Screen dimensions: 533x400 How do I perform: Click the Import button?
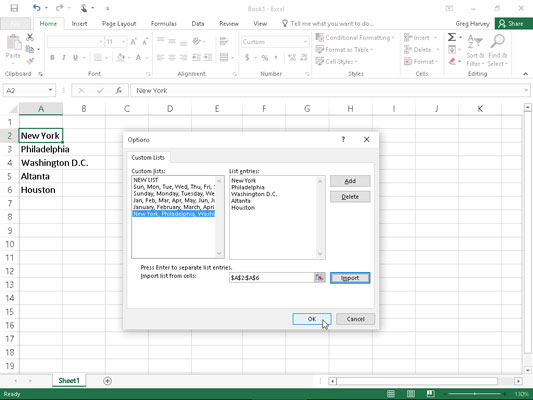click(350, 278)
